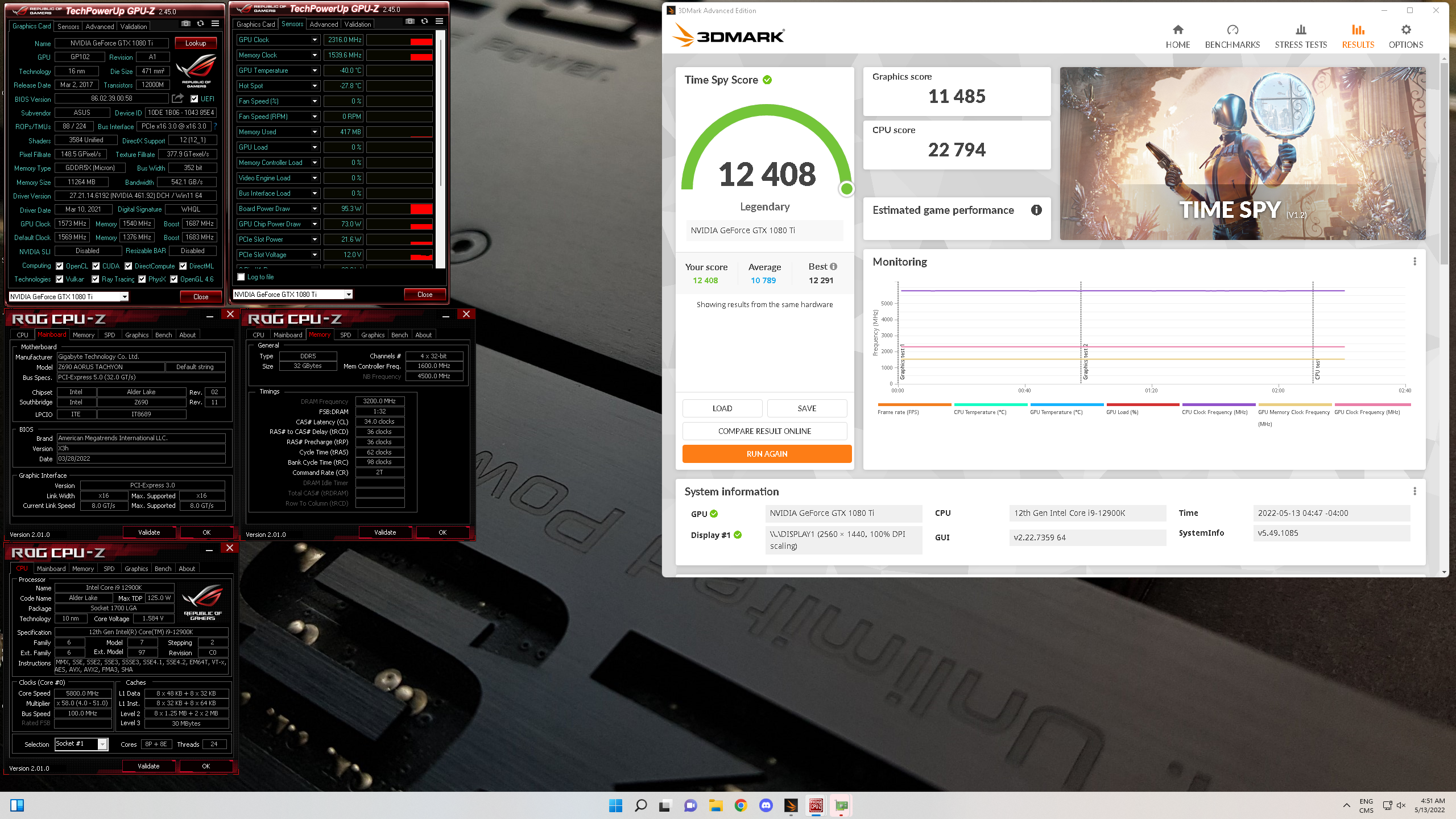Open File Explorer from the taskbar
Viewport: 1456px width, 819px height.
pyautogui.click(x=715, y=805)
